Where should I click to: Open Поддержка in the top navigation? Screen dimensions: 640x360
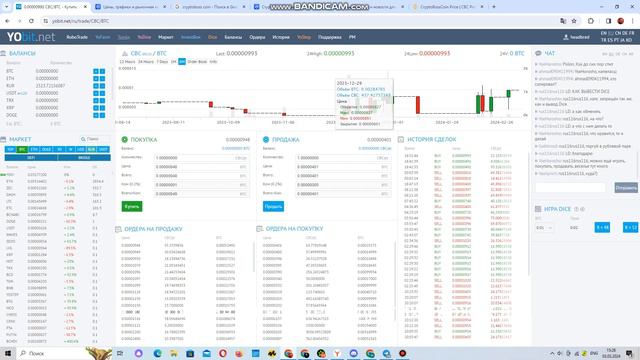click(329, 37)
